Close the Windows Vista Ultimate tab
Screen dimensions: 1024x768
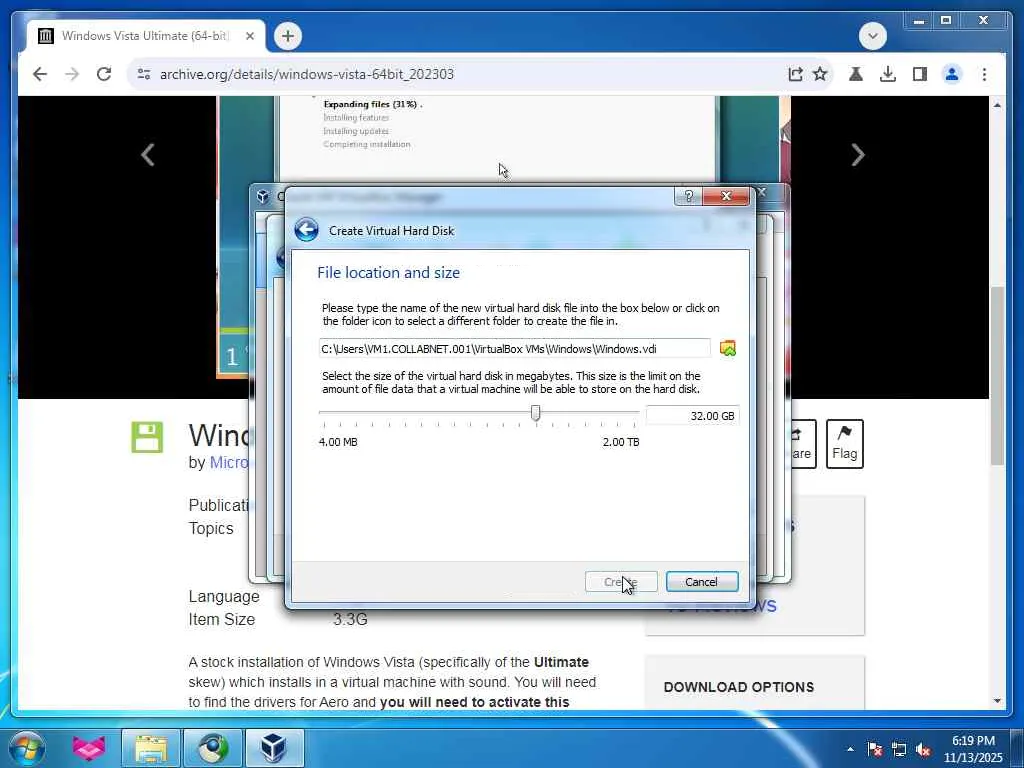click(249, 36)
